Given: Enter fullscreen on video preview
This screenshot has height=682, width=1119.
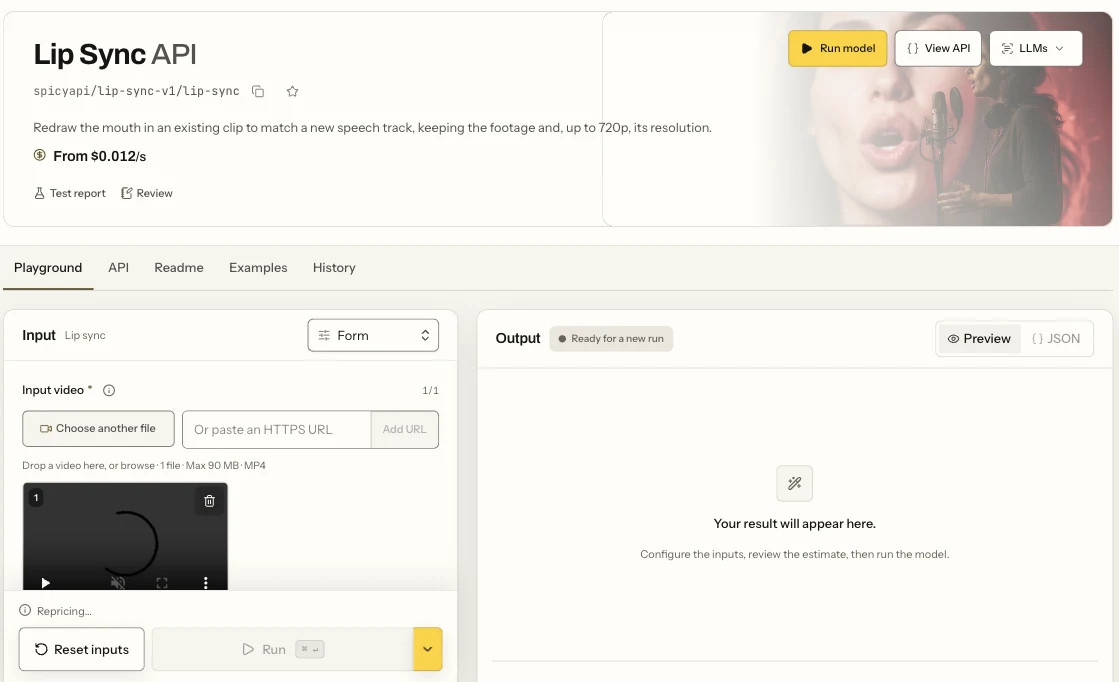Looking at the screenshot, I should (x=162, y=583).
